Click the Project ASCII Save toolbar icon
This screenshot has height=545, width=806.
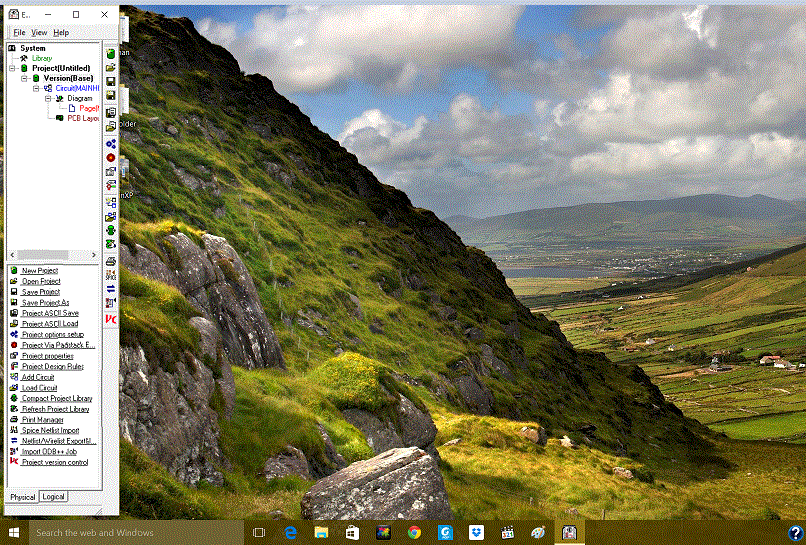point(111,112)
